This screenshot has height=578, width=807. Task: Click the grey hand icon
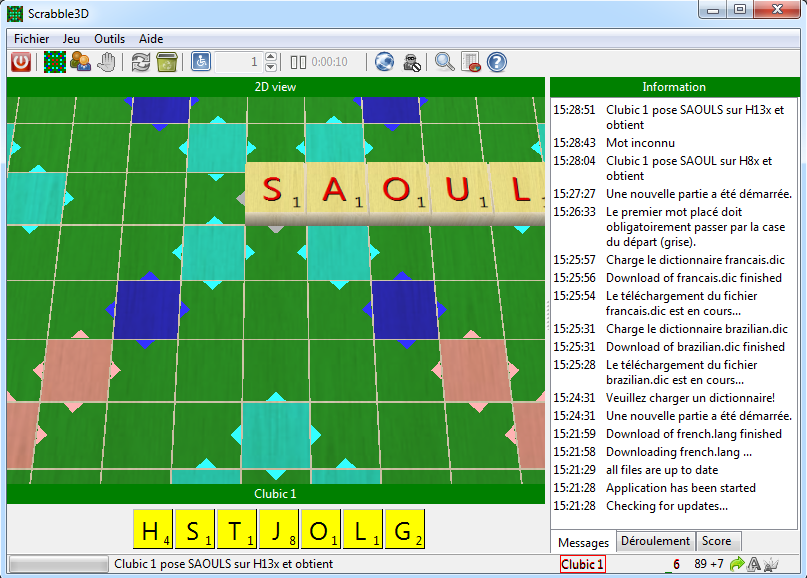pos(107,62)
